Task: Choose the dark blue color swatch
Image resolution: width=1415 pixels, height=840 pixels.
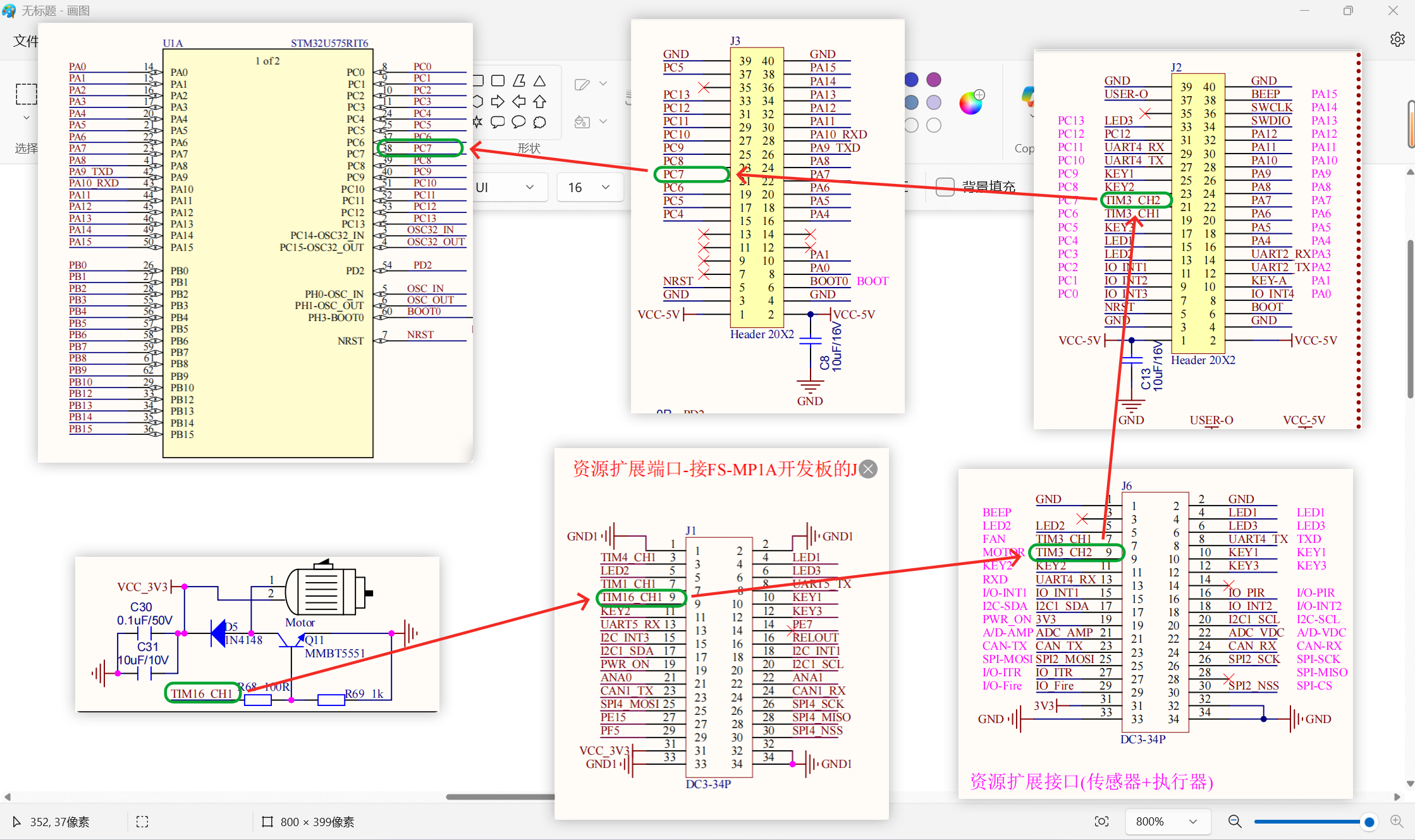Action: [911, 80]
